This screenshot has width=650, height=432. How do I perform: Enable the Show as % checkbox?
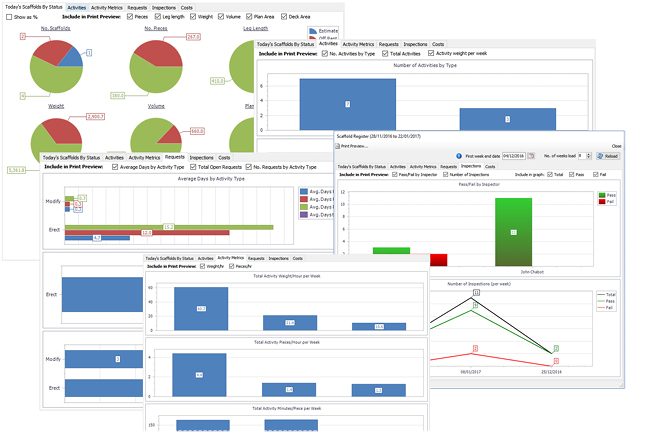pyautogui.click(x=9, y=17)
